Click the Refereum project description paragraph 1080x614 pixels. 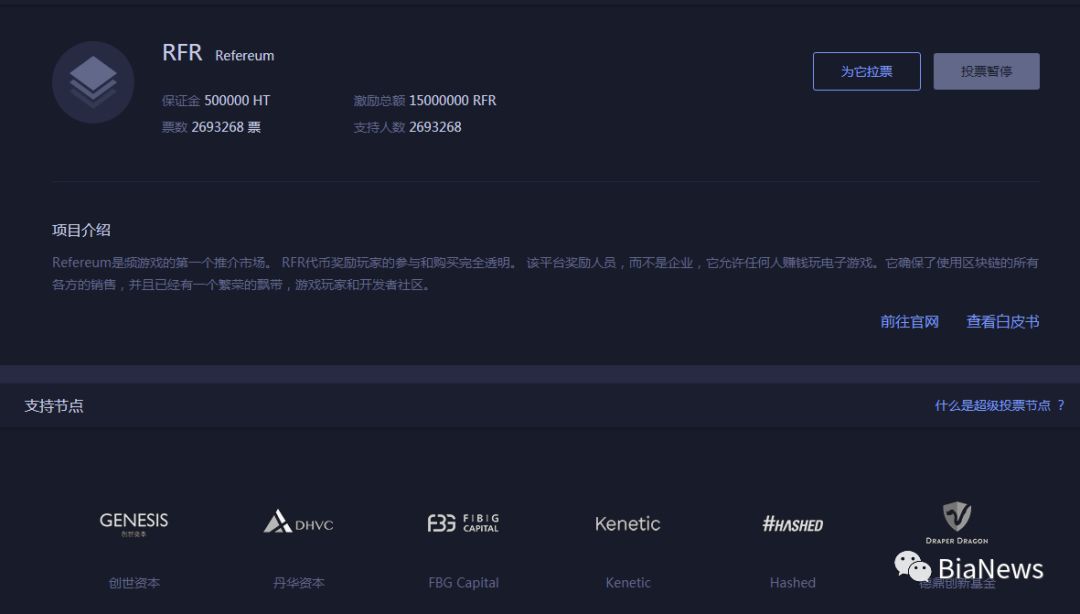coord(546,274)
